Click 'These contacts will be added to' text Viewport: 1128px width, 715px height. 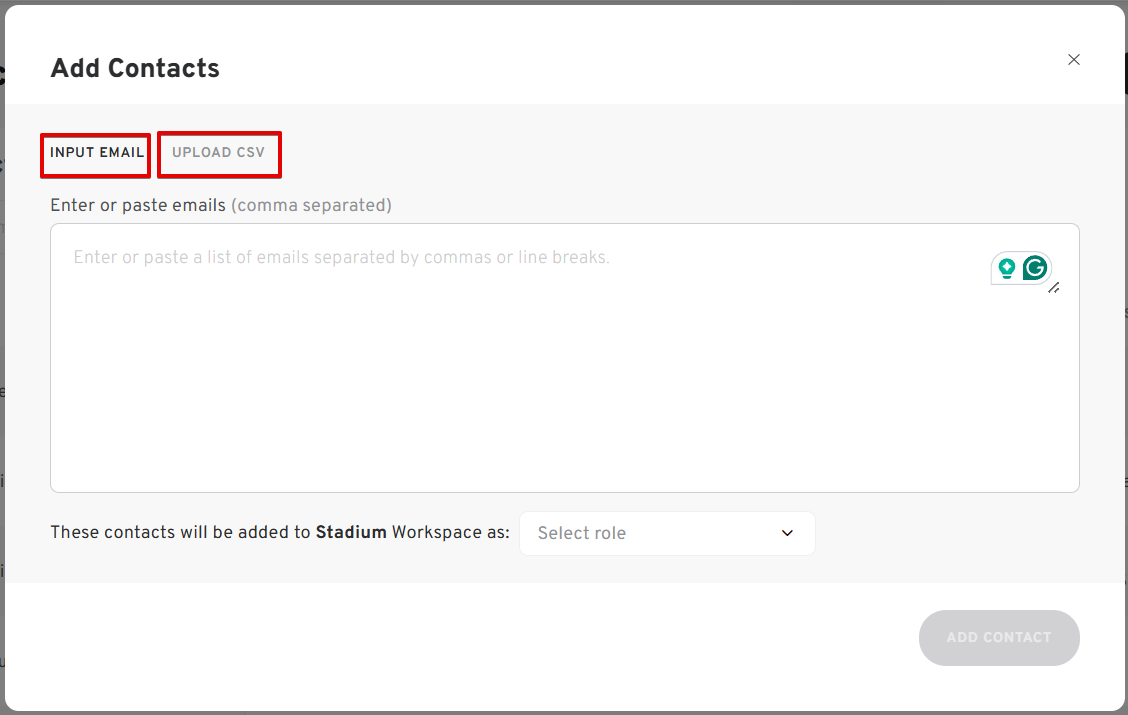click(x=181, y=532)
